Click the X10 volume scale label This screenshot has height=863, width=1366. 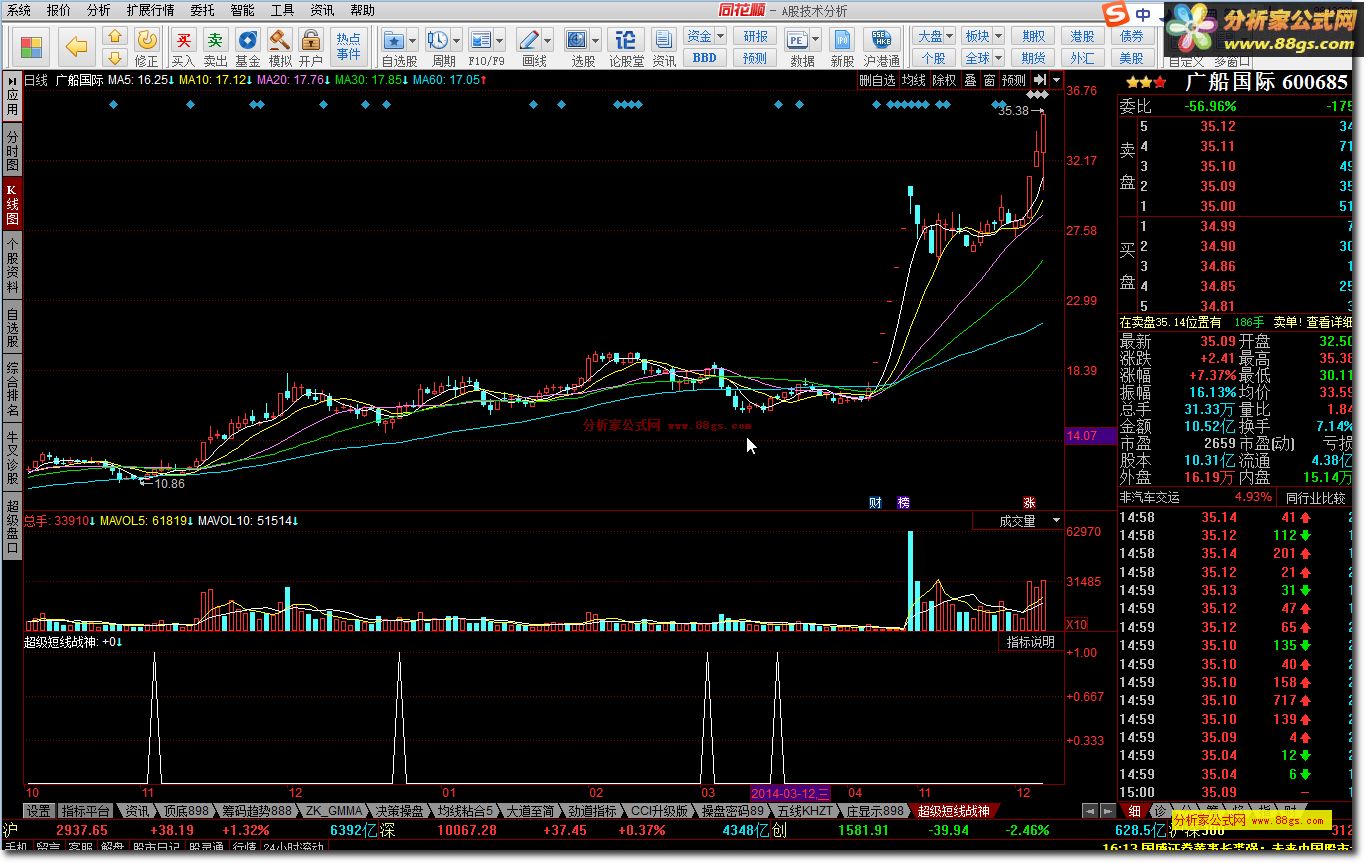1078,624
